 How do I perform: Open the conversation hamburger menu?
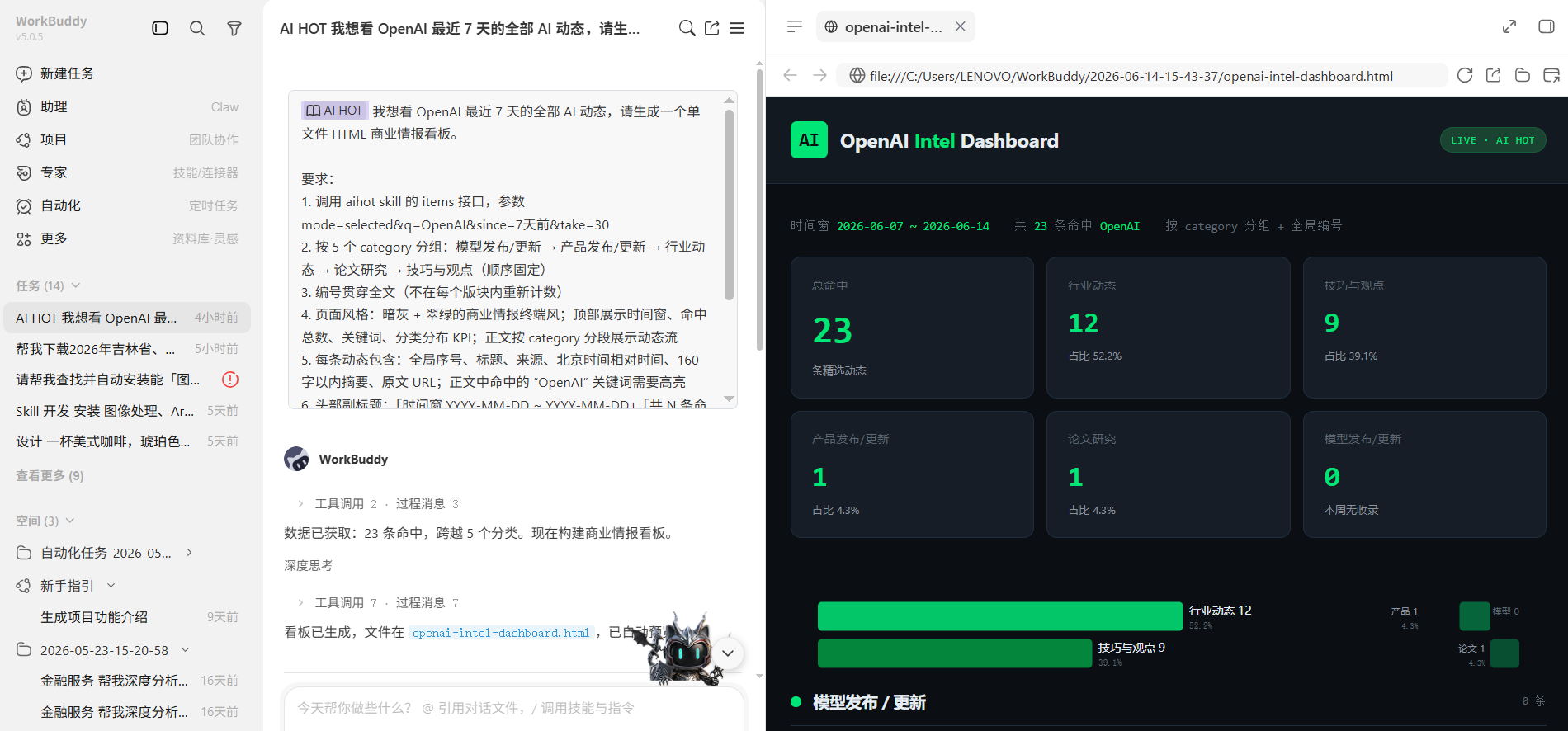coord(737,28)
